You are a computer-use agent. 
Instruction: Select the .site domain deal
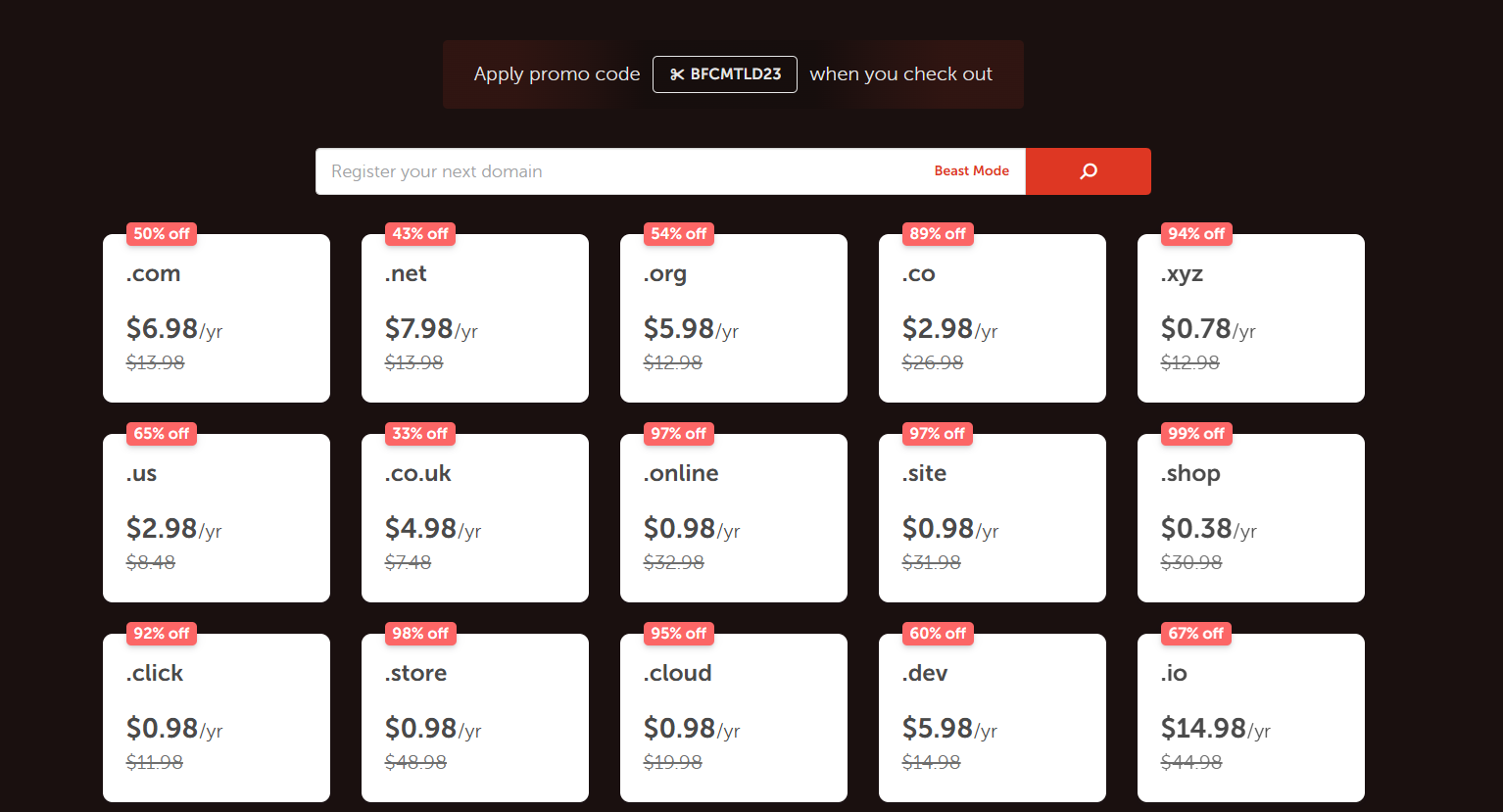(993, 518)
